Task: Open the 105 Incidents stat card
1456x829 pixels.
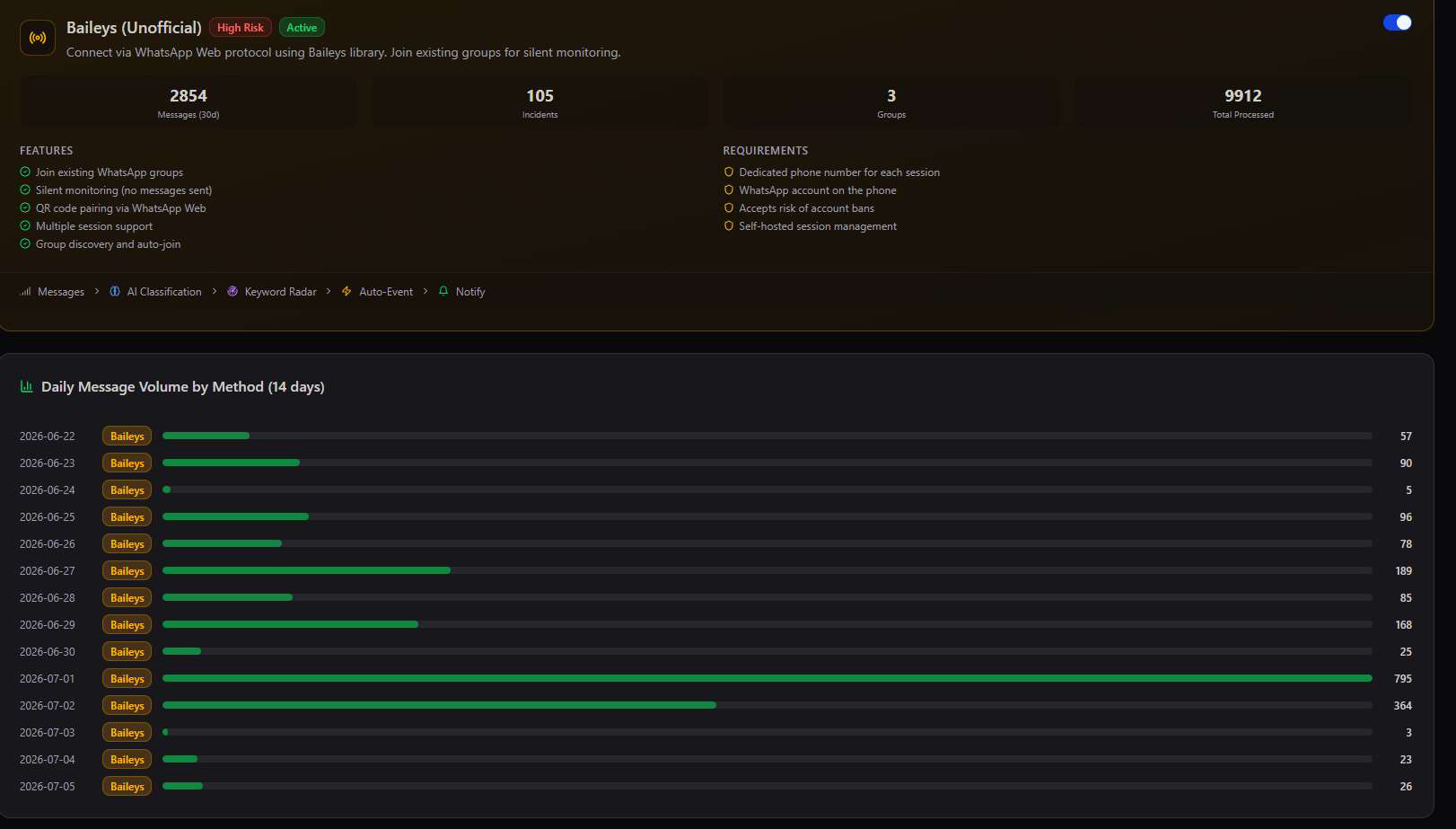Action: (x=539, y=102)
